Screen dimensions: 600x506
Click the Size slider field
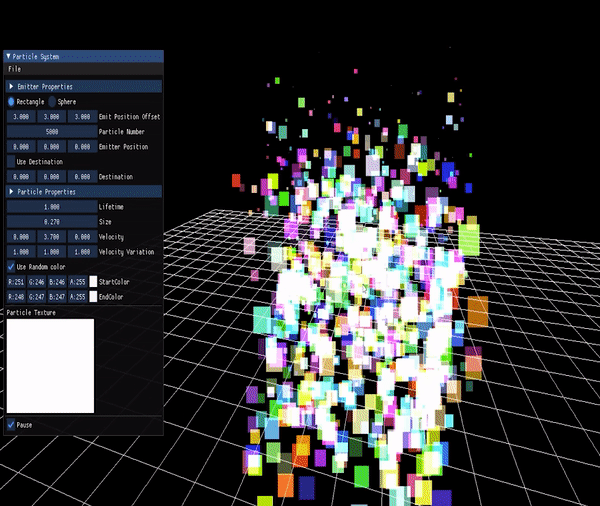[52, 222]
